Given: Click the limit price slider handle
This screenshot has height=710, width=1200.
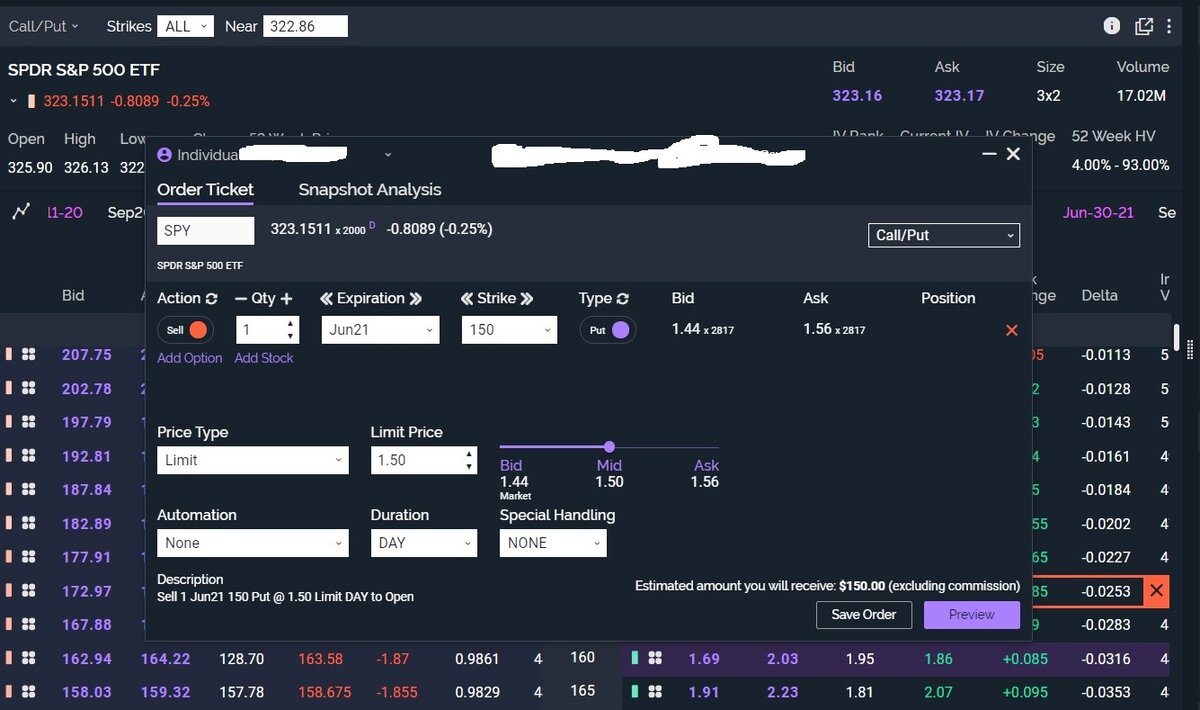Looking at the screenshot, I should [609, 447].
